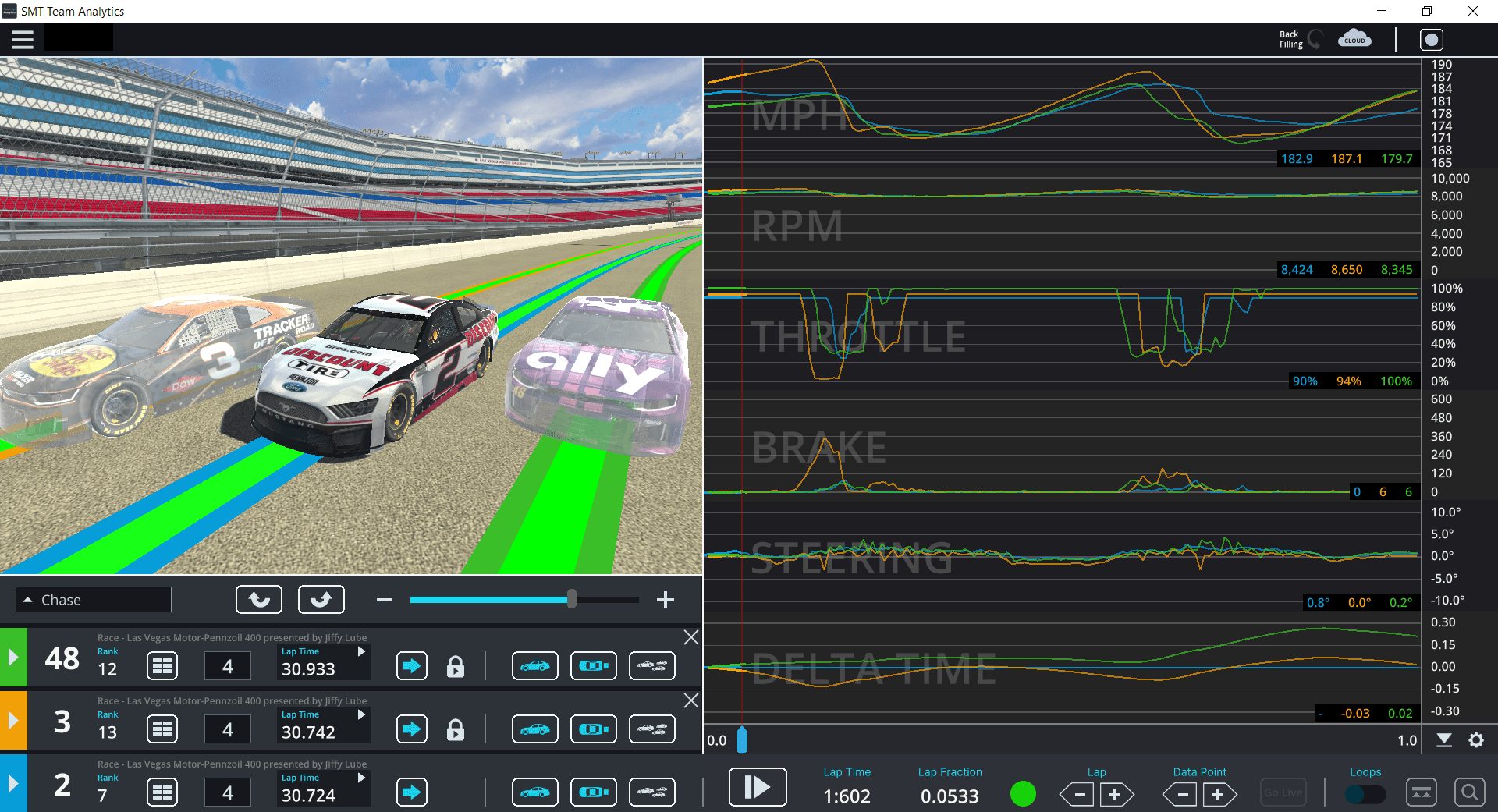Expand car 3 orange row arrow

coord(13,721)
